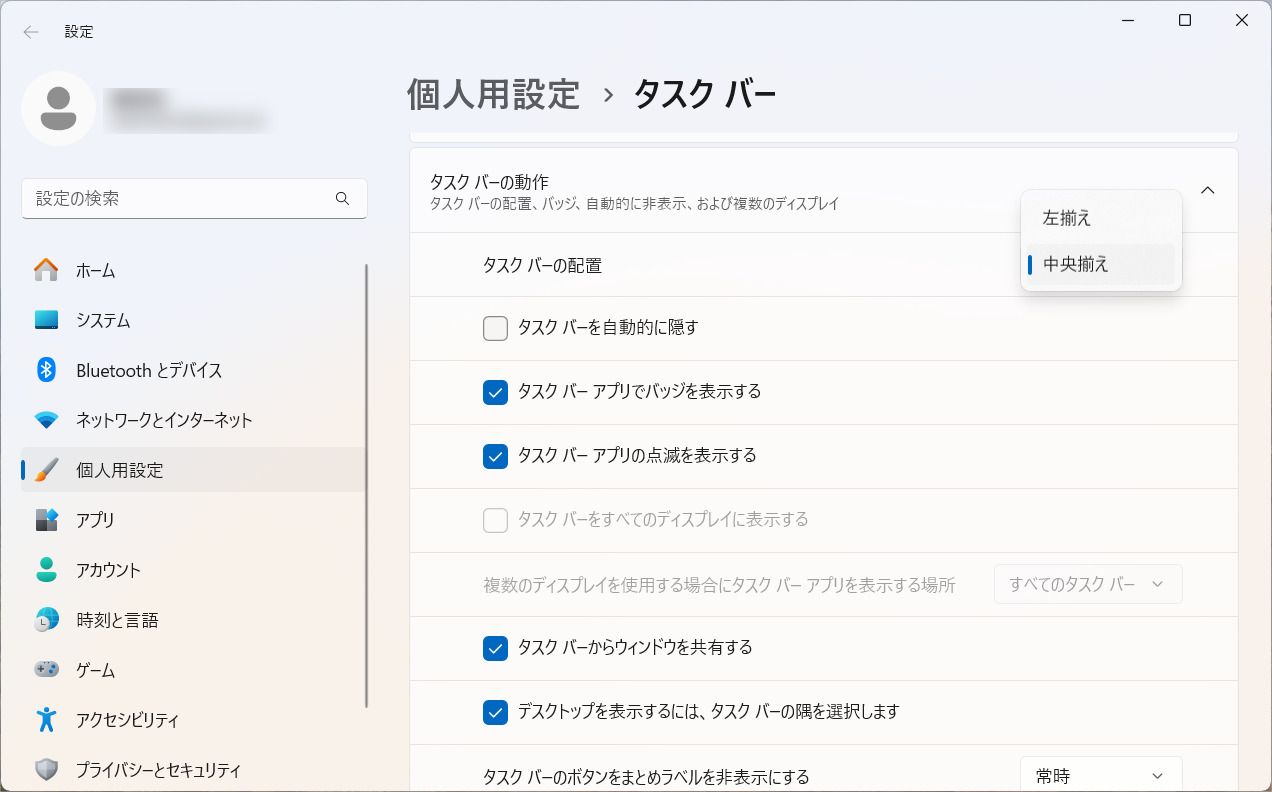
Task: Click the back arrow in title bar
Action: [x=31, y=32]
